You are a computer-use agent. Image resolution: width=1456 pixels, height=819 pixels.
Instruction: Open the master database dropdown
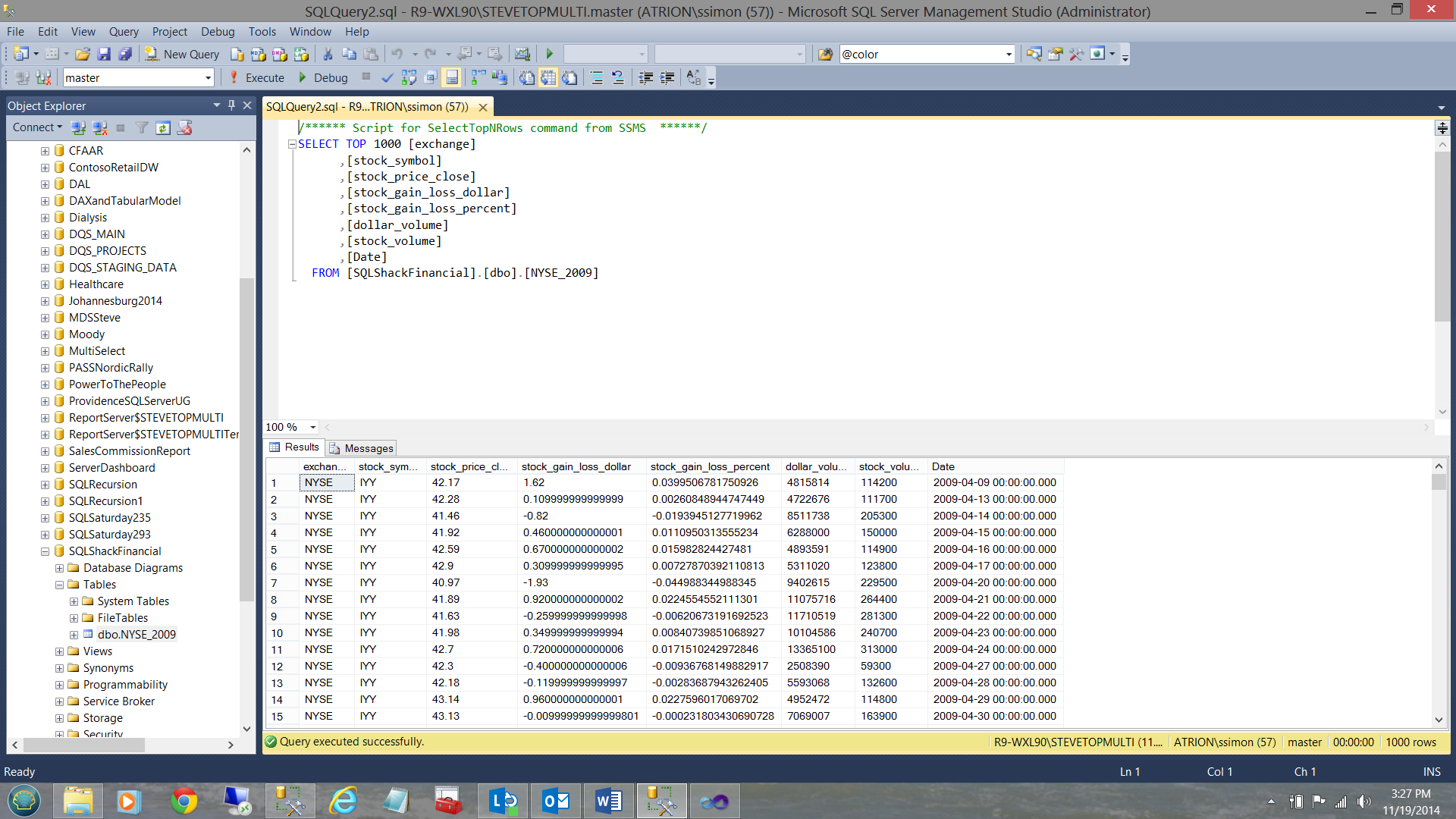(208, 78)
